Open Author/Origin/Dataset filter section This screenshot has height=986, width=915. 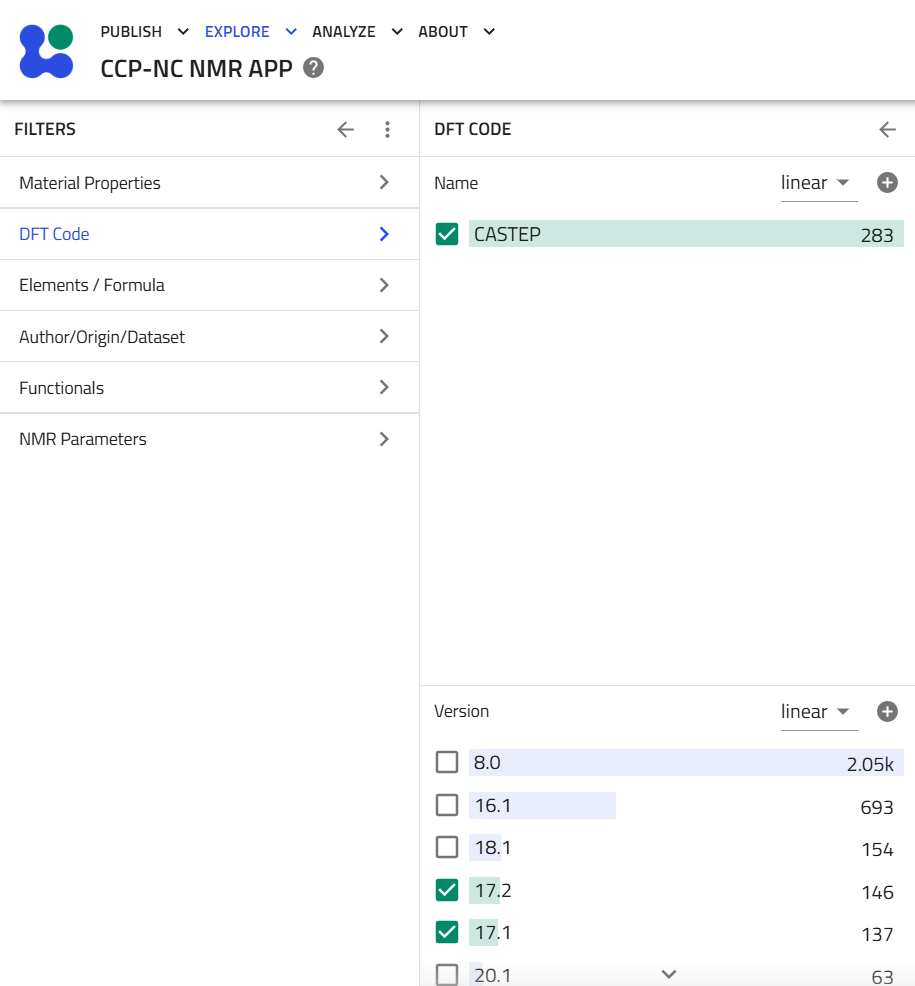point(209,336)
